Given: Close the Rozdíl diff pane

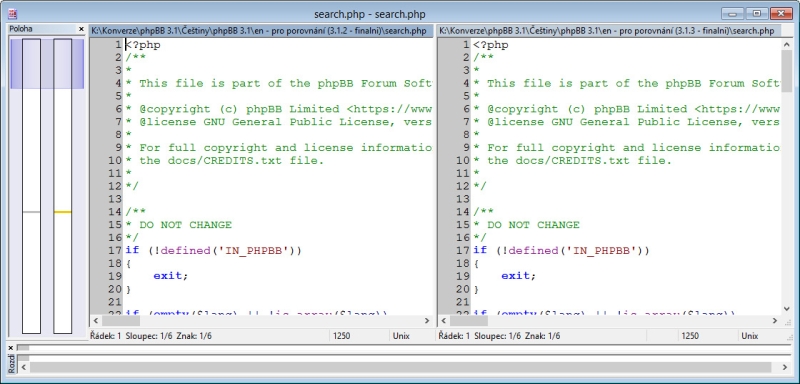Looking at the screenshot, I should click(11, 348).
